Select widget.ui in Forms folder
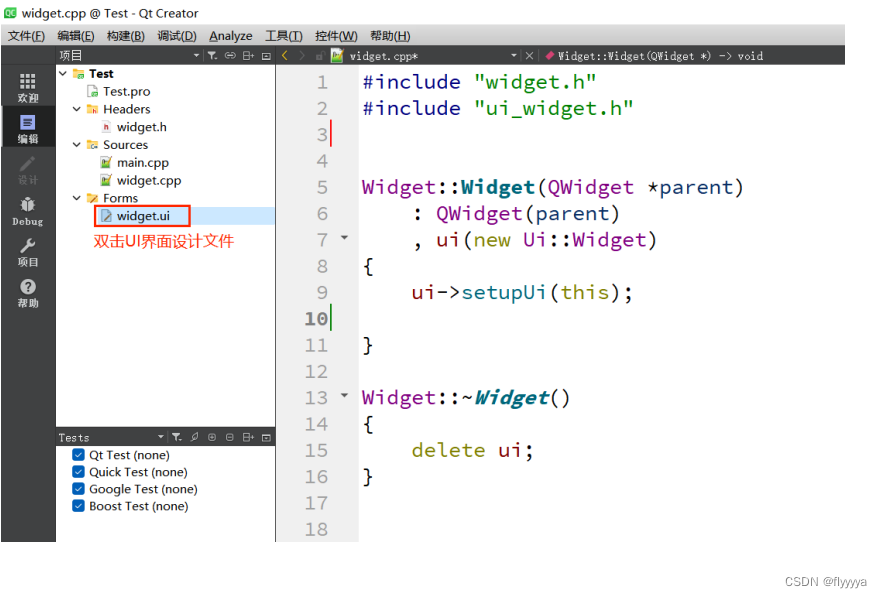 pos(143,216)
